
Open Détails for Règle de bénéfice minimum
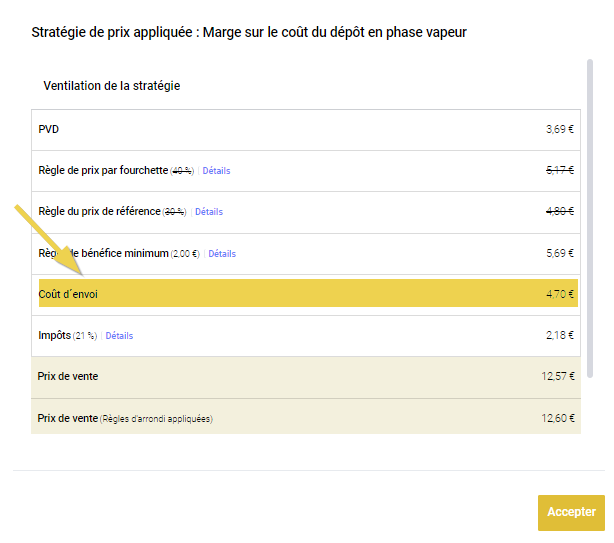click(222, 254)
